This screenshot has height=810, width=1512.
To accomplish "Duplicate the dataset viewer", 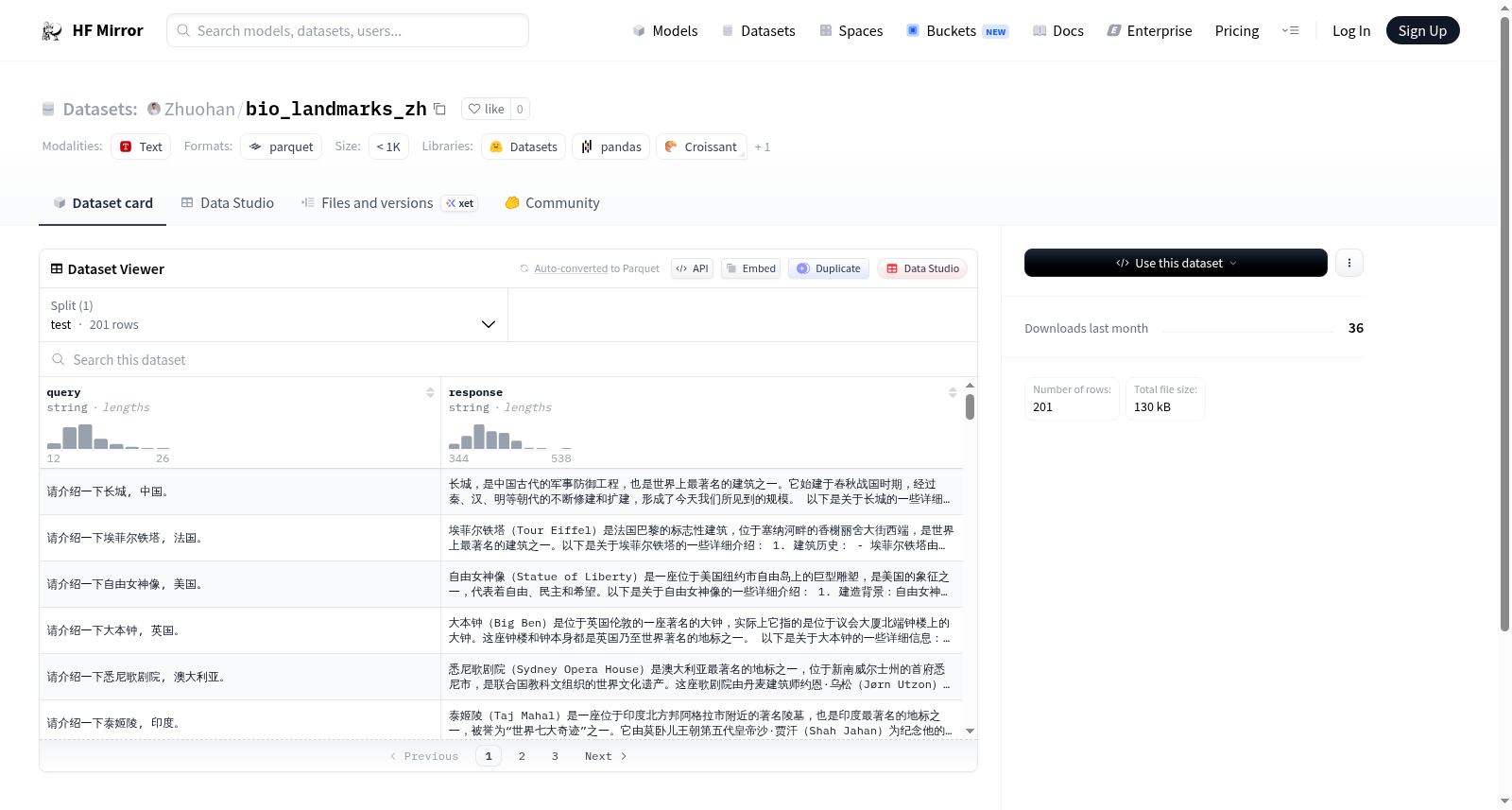I will tap(829, 268).
